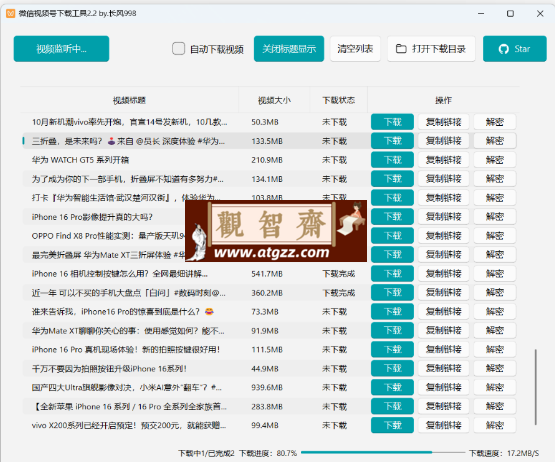The height and width of the screenshot is (462, 555).
Task: Download 华为 WATCH GT5 系列开箱 video
Action: (392, 160)
